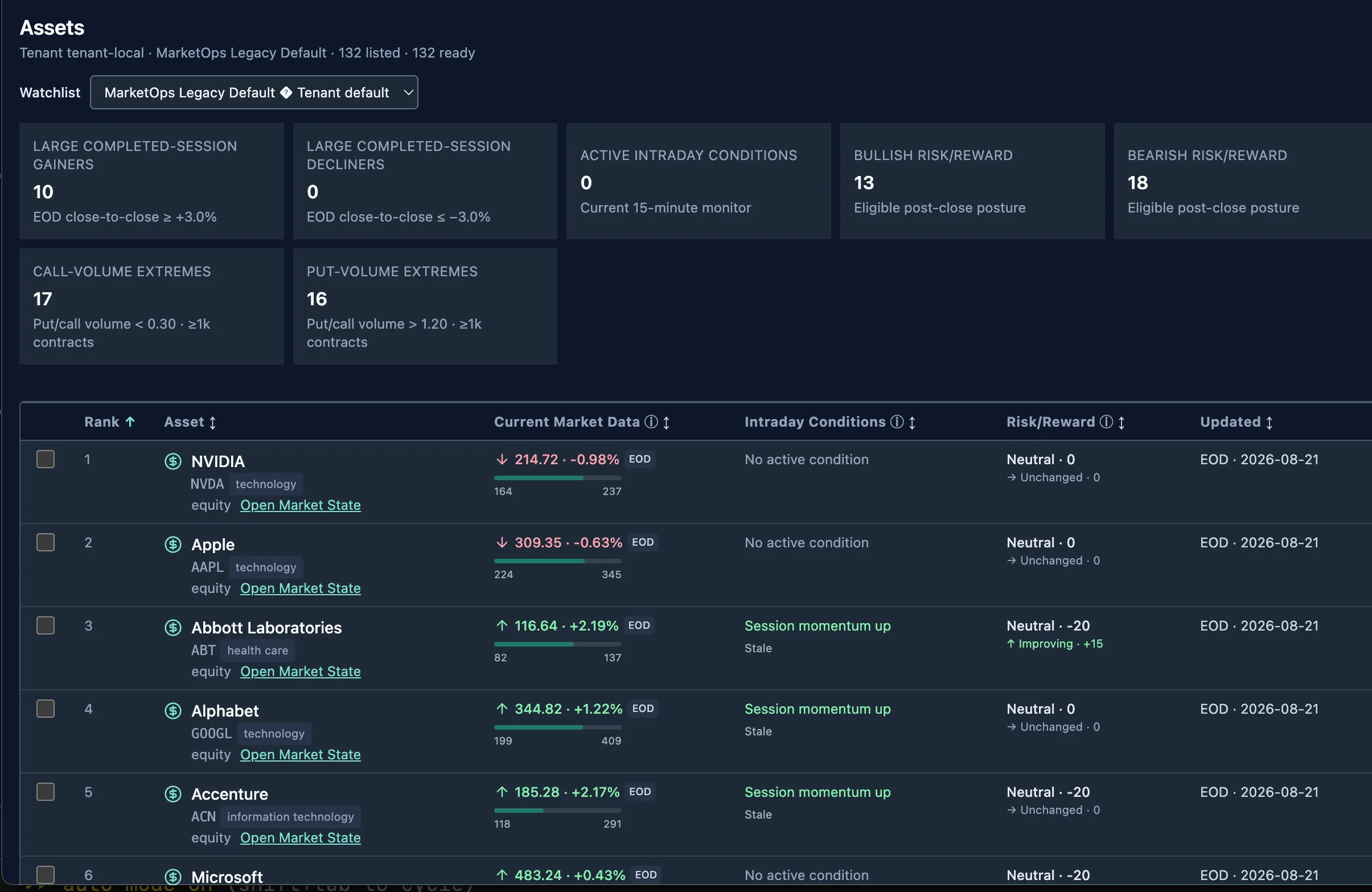Sort by Updated column arrows
The image size is (1372, 892).
coord(1269,423)
